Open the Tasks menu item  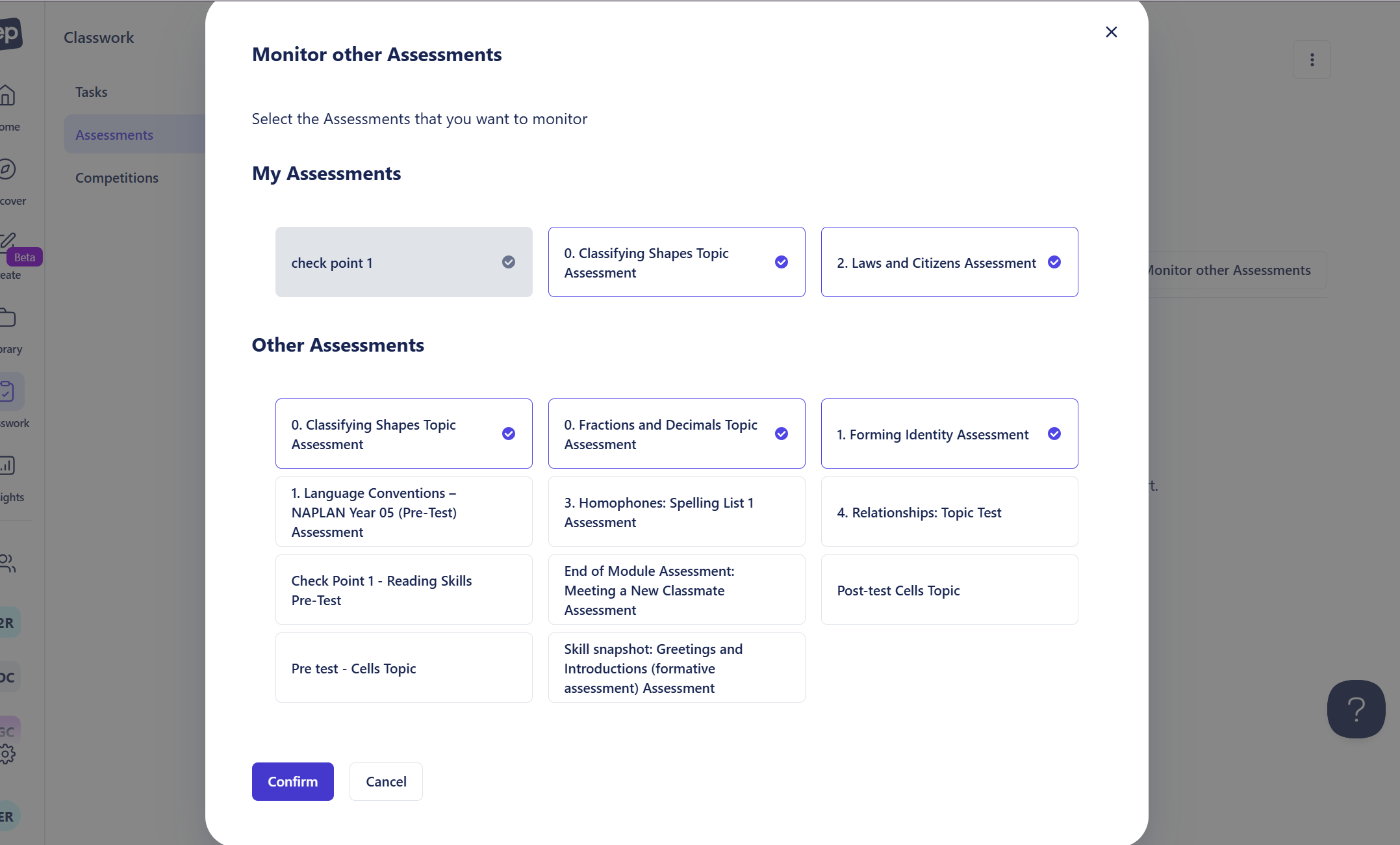pyautogui.click(x=92, y=92)
